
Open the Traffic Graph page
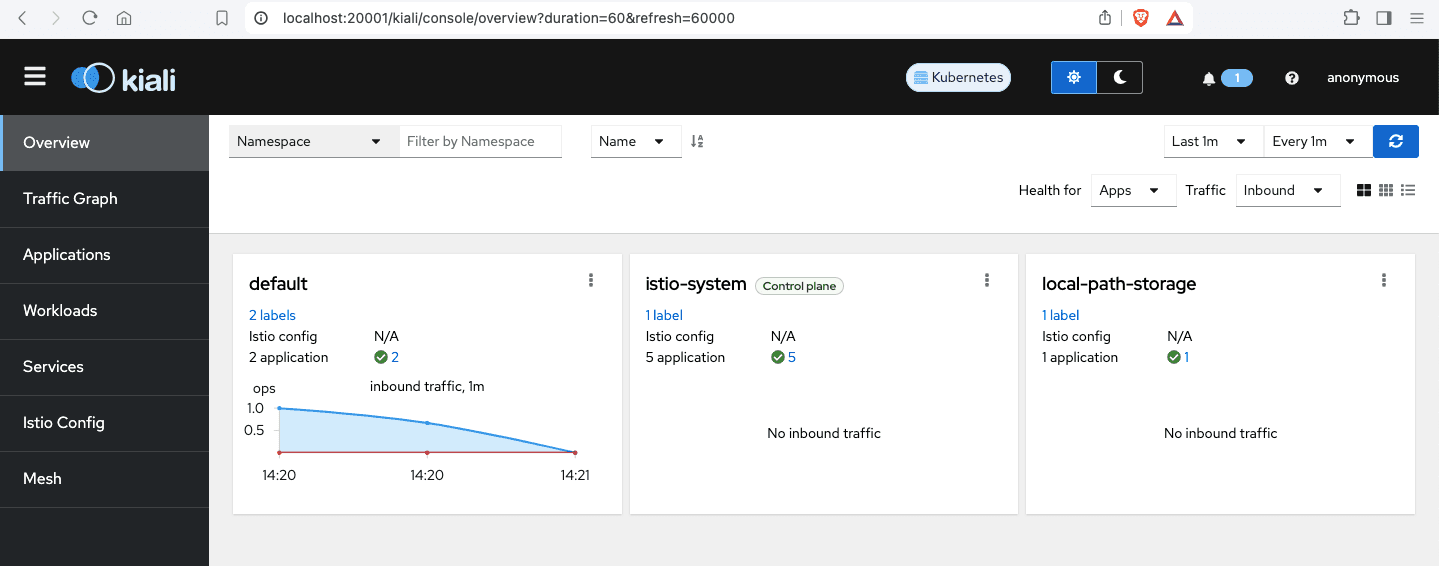coord(105,198)
